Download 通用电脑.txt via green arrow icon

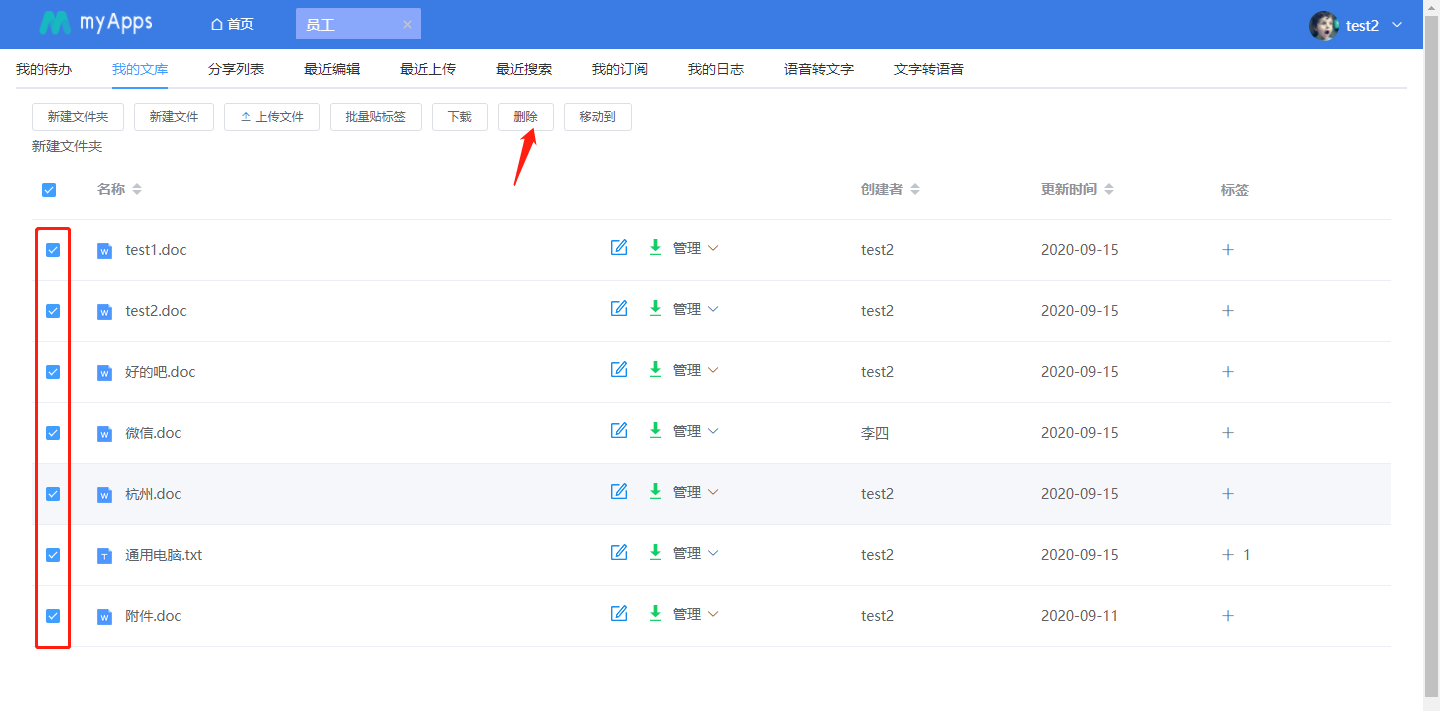click(x=655, y=552)
